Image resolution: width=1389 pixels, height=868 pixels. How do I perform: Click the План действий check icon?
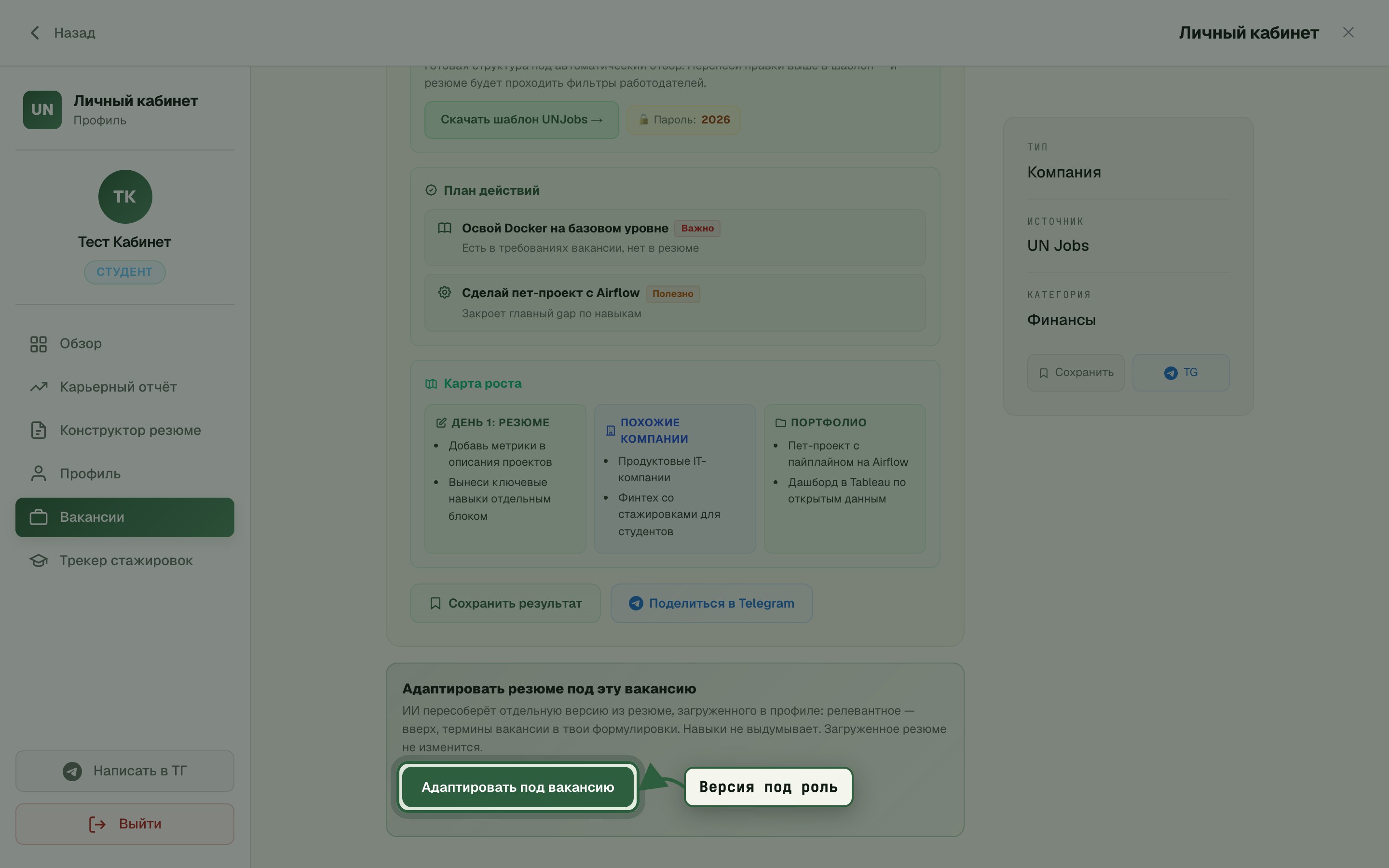[431, 190]
